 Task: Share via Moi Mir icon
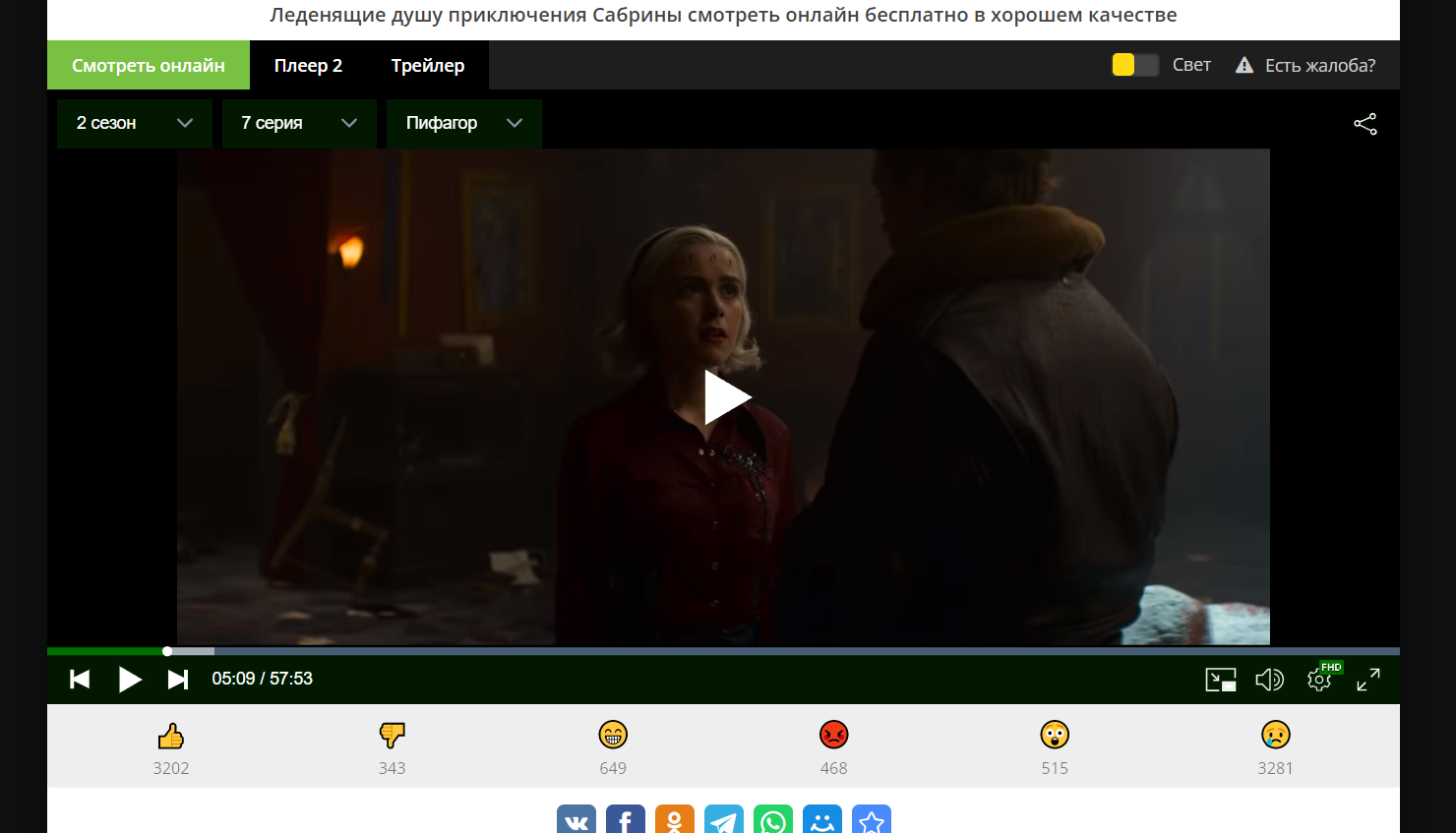point(822,819)
